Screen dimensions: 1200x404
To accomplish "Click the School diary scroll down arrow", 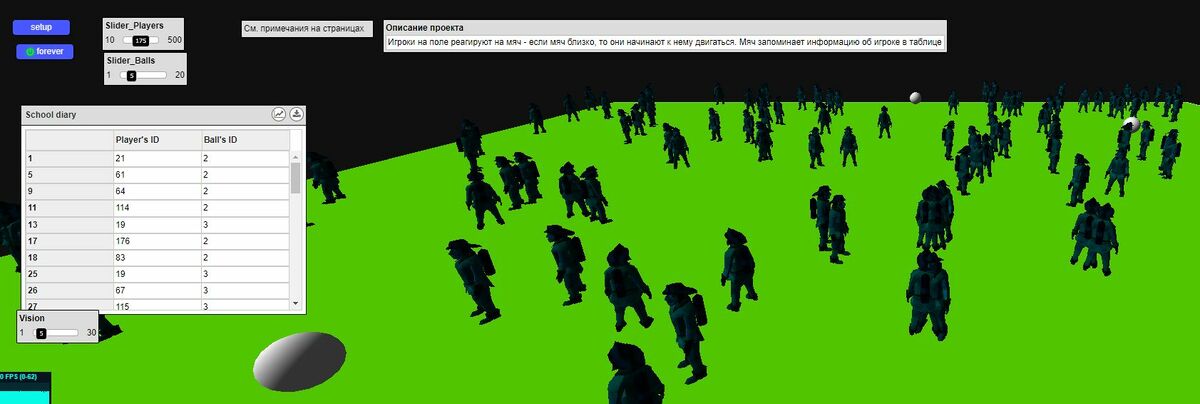I will click(295, 302).
